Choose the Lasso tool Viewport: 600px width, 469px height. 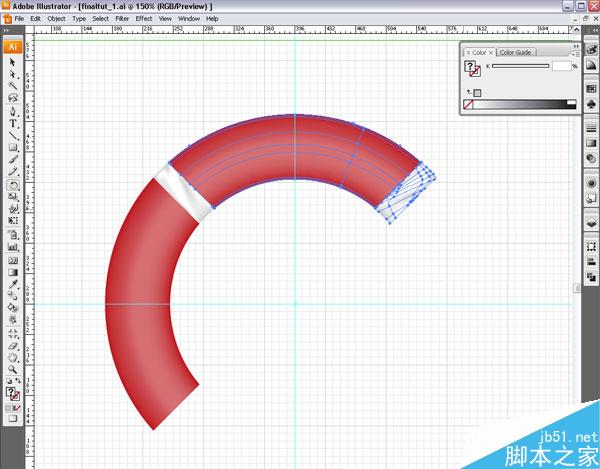click(13, 98)
